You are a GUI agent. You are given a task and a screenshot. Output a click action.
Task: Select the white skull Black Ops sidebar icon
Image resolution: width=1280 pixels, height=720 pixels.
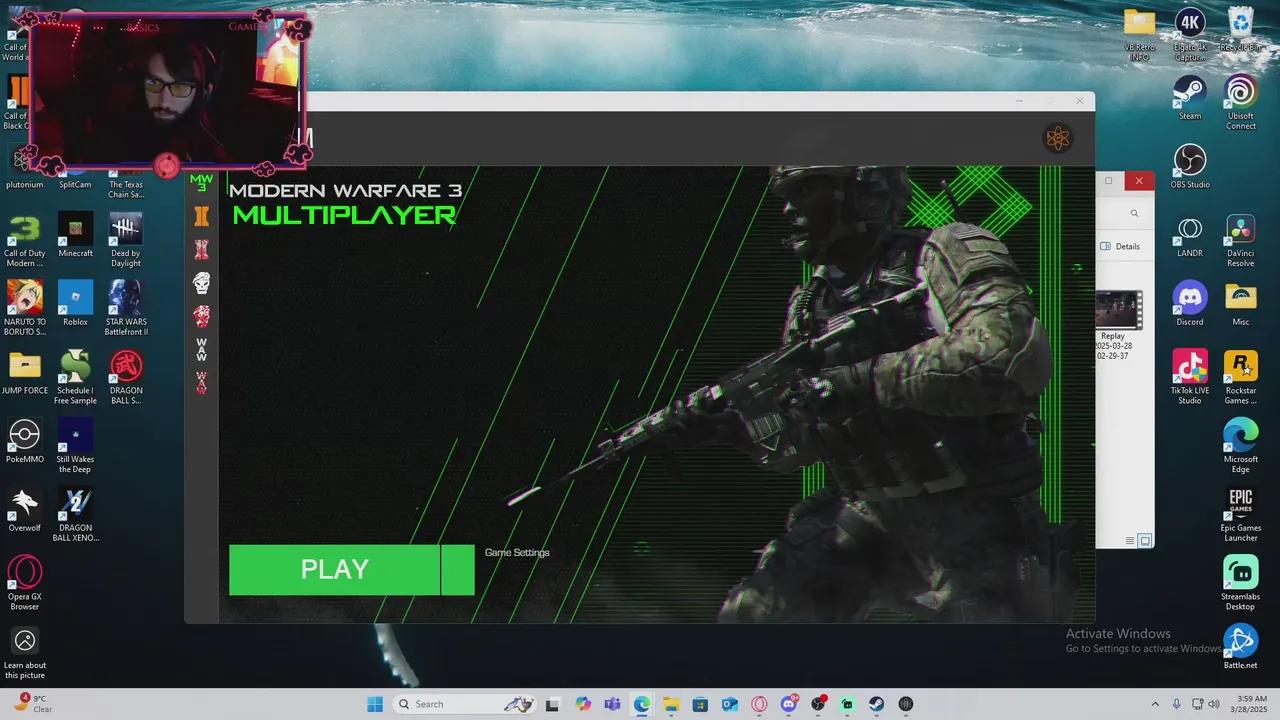(x=201, y=283)
